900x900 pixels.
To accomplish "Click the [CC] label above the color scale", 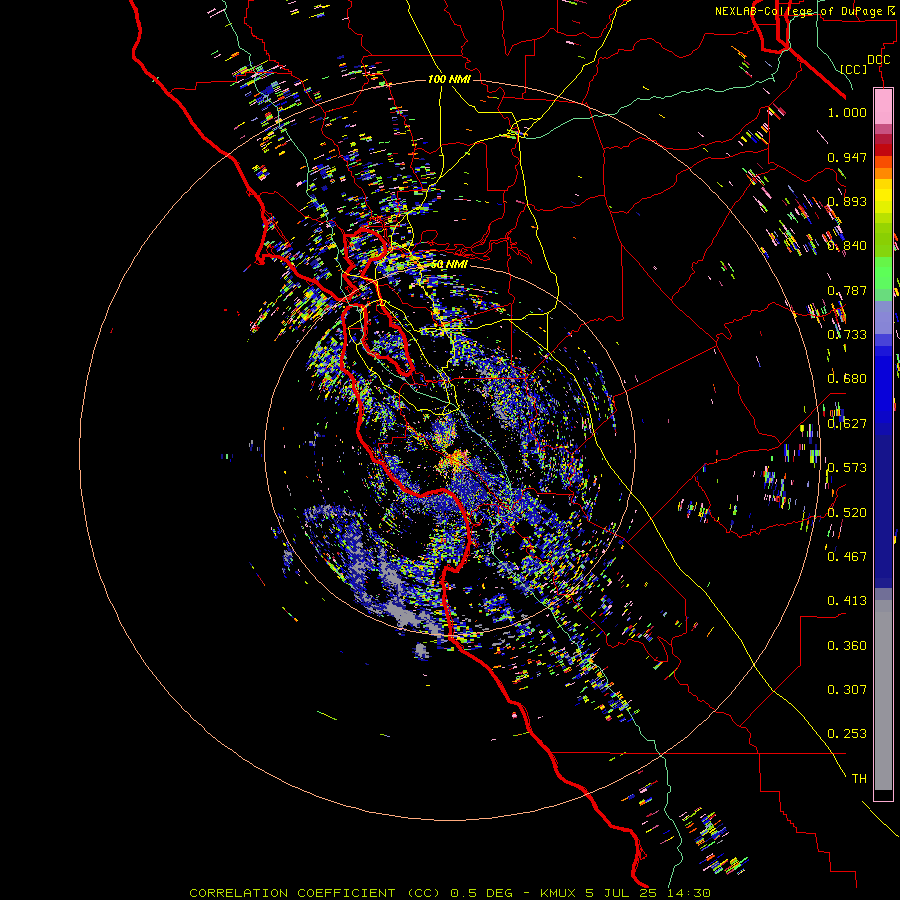I will (854, 69).
